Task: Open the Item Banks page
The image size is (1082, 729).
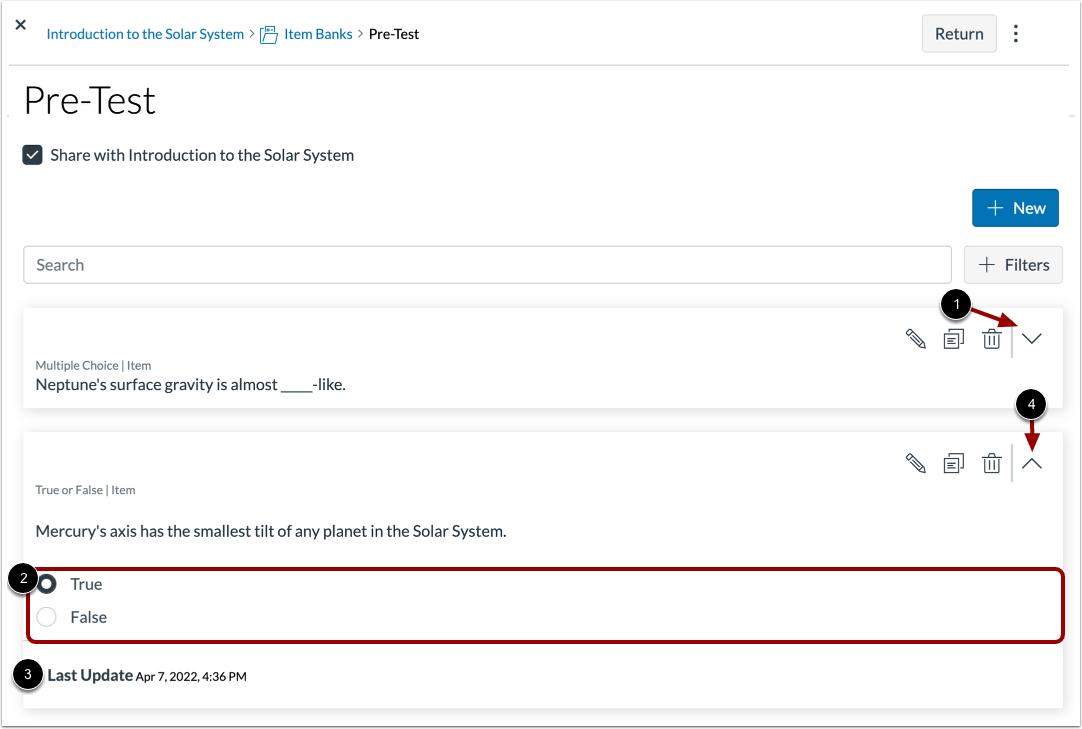Action: 318,33
